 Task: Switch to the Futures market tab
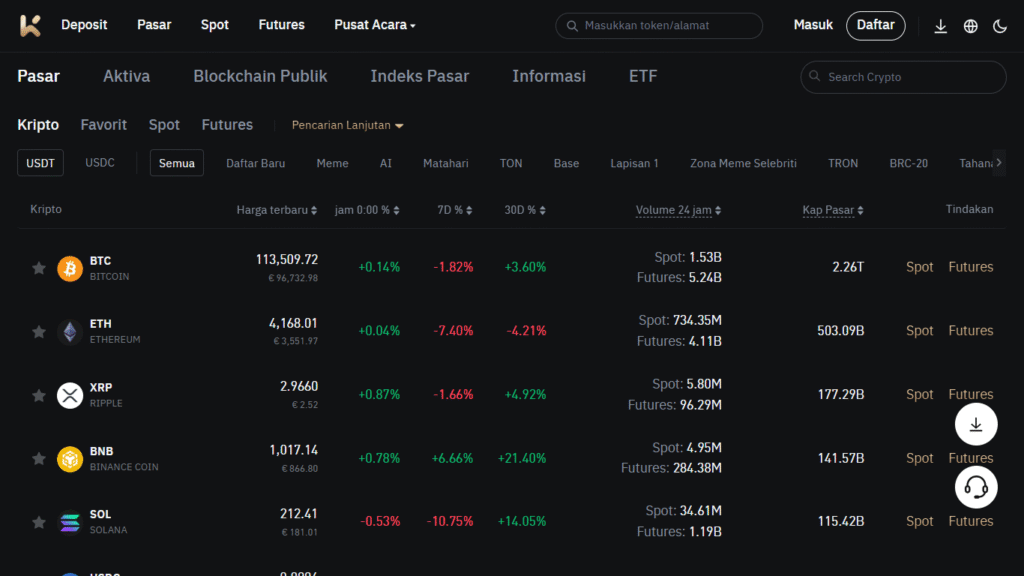point(227,124)
